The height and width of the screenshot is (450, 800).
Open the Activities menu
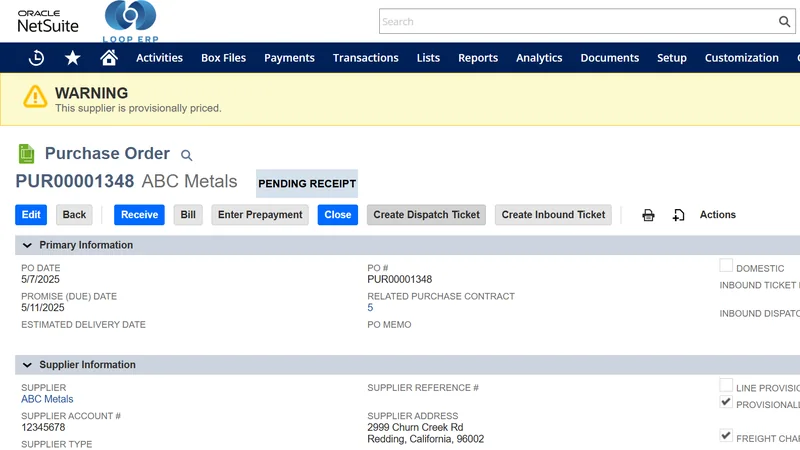pos(159,58)
